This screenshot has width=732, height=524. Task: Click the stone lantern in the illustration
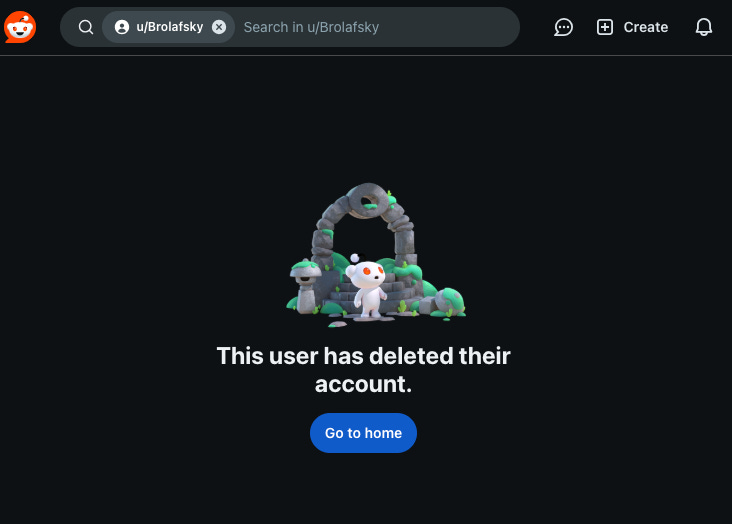(305, 285)
